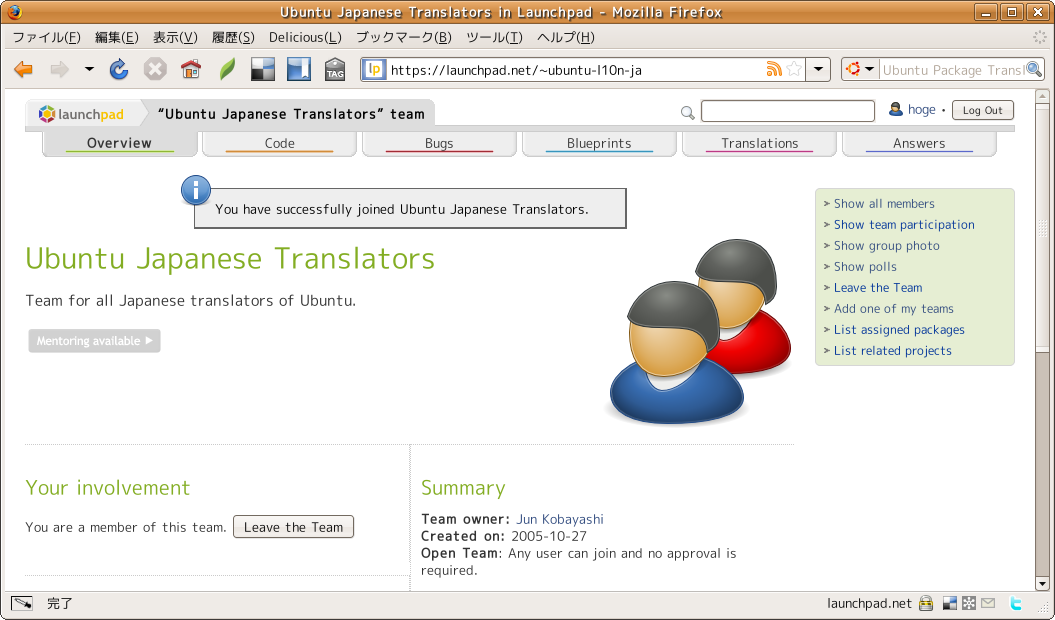The width and height of the screenshot is (1055, 620).
Task: Click the blue info icon on notification
Action: point(196,191)
